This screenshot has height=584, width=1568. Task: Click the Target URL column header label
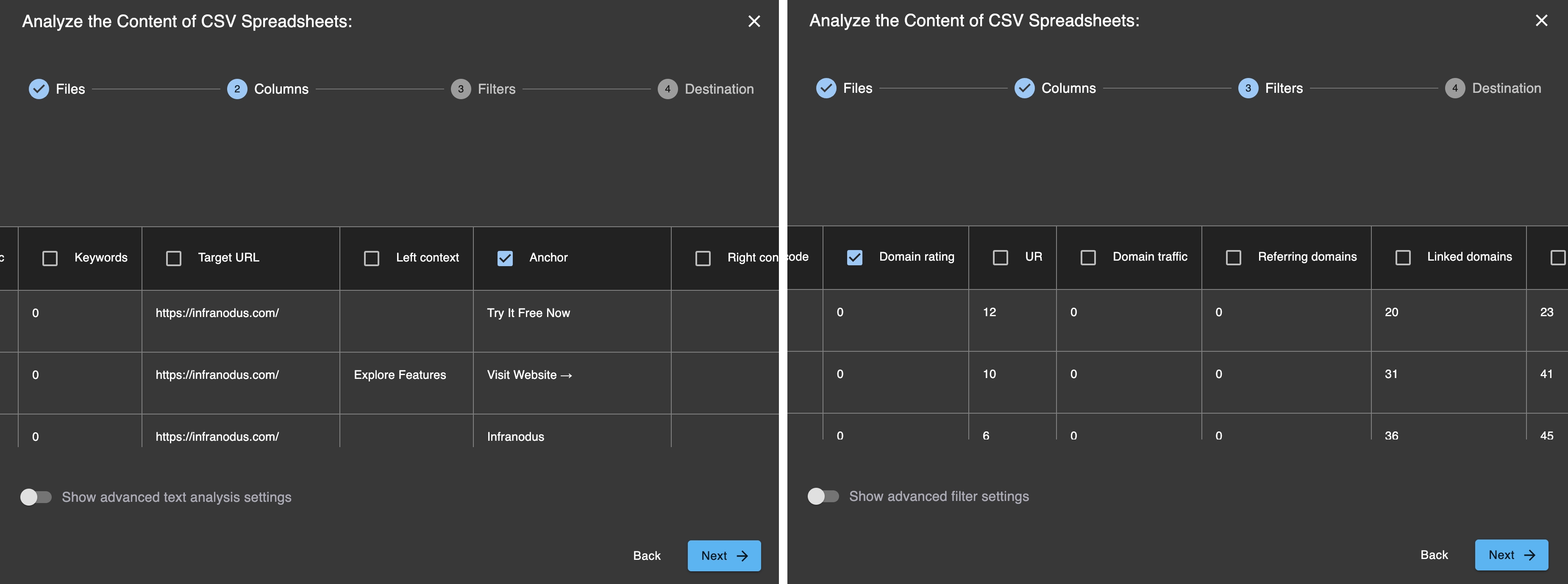click(x=228, y=258)
